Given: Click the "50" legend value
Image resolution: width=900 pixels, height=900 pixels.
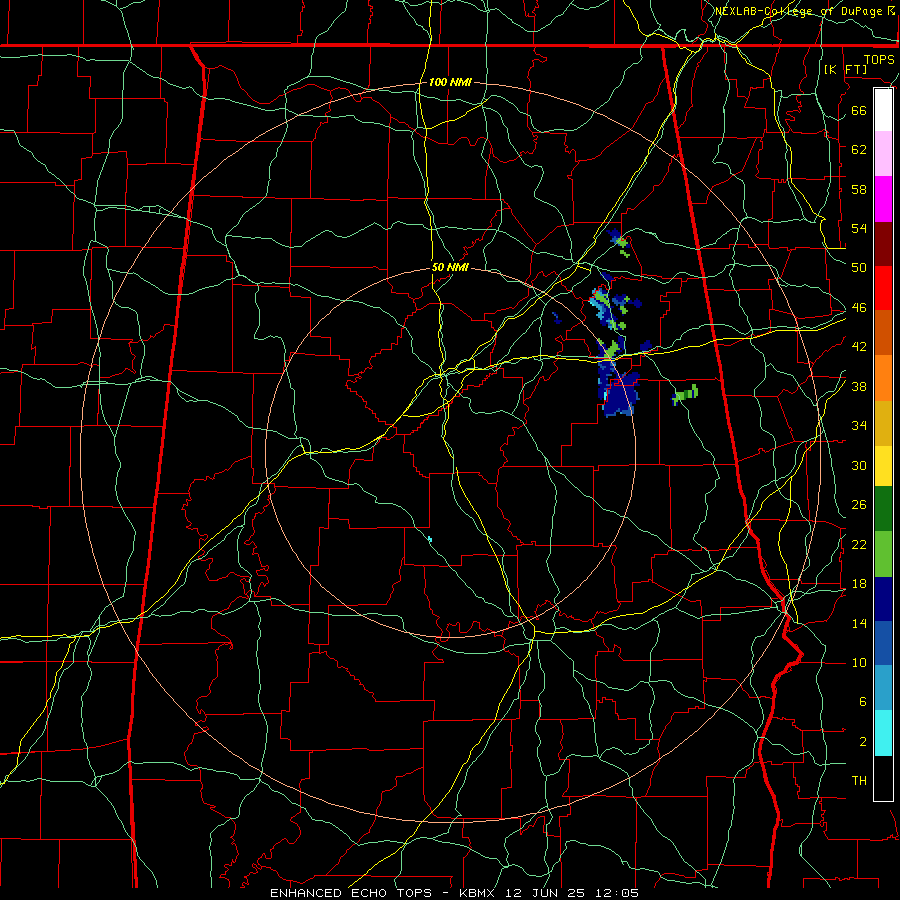Looking at the screenshot, I should pyautogui.click(x=859, y=267).
